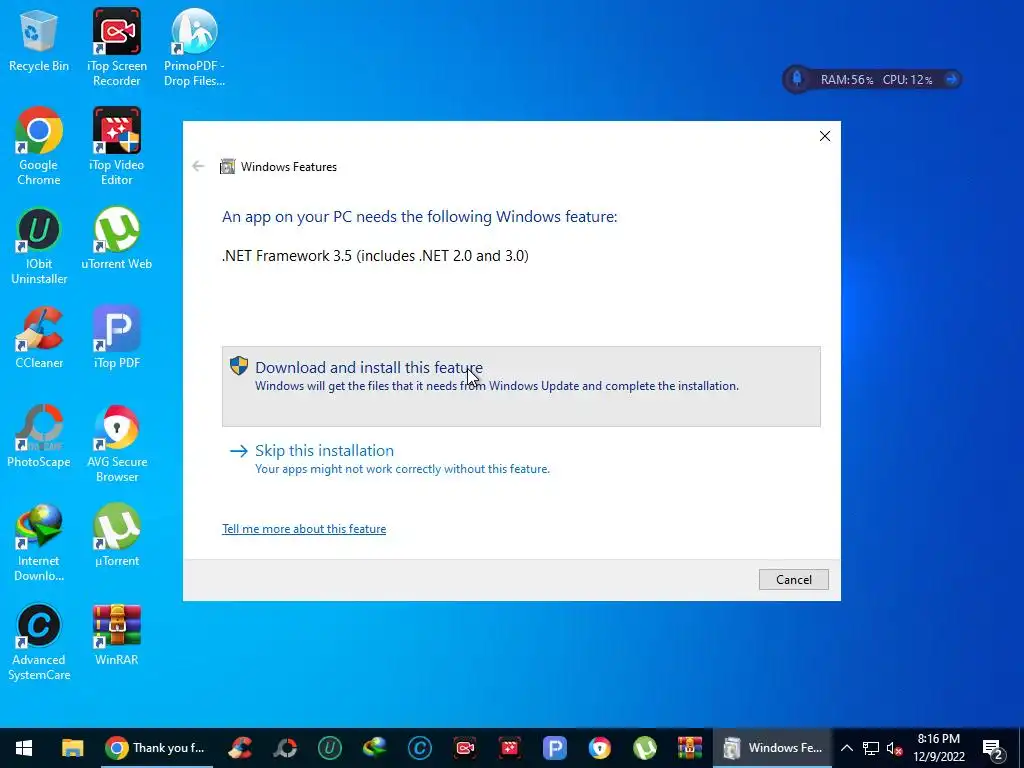Viewport: 1024px width, 768px height.
Task: Click the back arrow in Windows Features
Action: [x=199, y=167]
